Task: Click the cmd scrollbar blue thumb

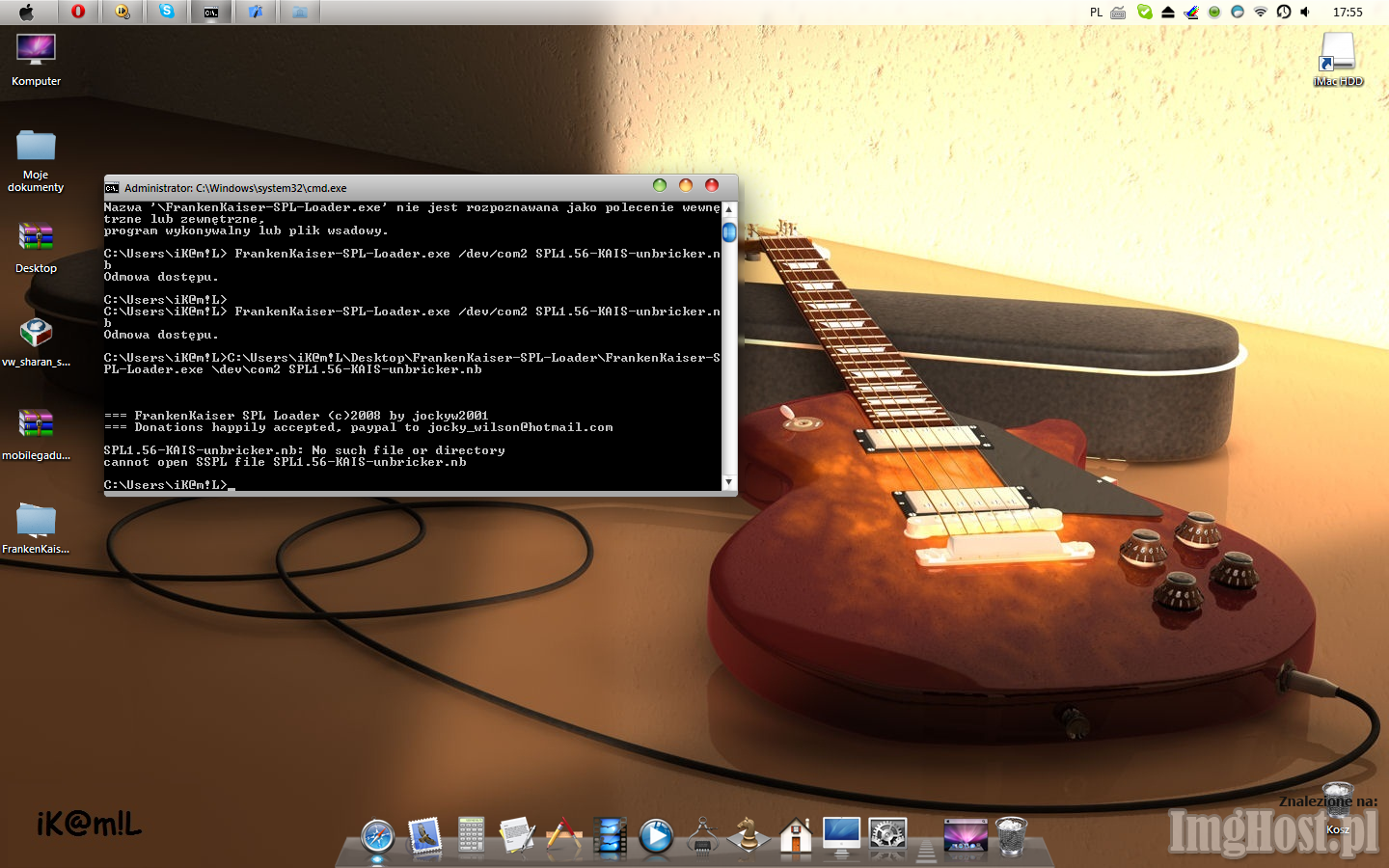Action: tap(729, 231)
